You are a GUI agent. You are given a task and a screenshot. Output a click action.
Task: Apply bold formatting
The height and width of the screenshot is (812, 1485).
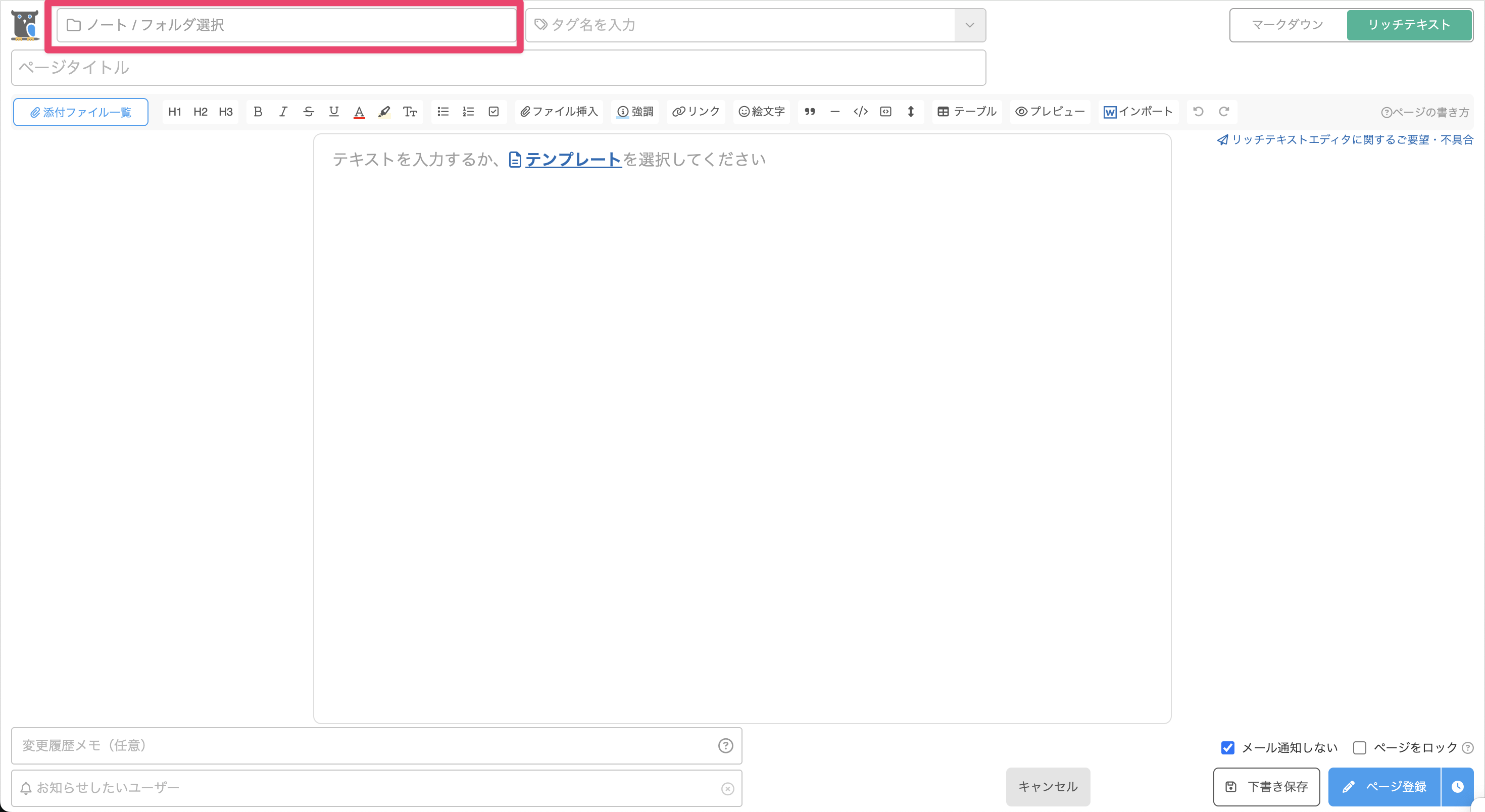[x=258, y=112]
